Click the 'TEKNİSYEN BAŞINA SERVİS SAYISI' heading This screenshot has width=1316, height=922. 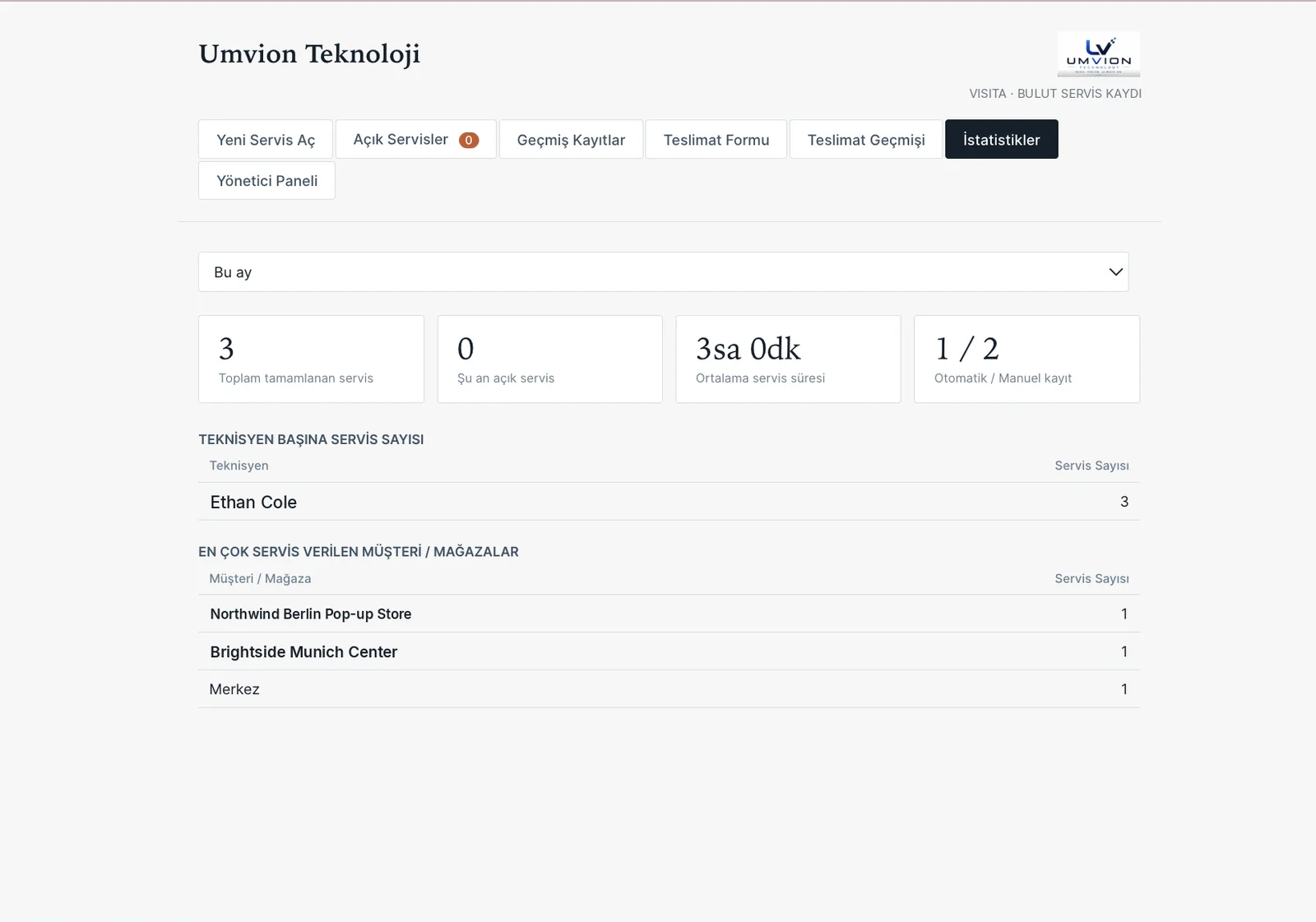[x=311, y=439]
